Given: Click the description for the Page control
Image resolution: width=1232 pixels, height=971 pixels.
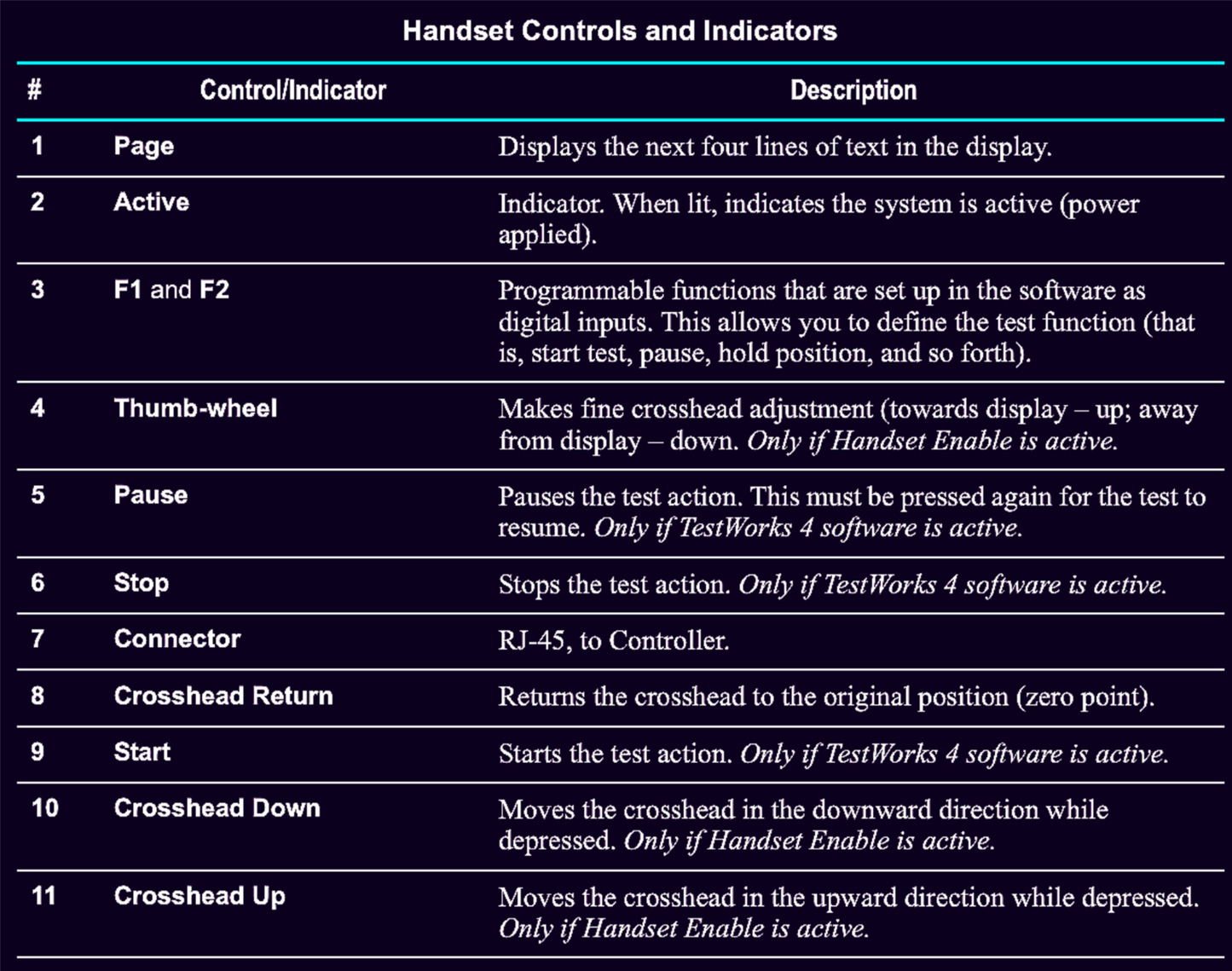Looking at the screenshot, I should coord(774,147).
